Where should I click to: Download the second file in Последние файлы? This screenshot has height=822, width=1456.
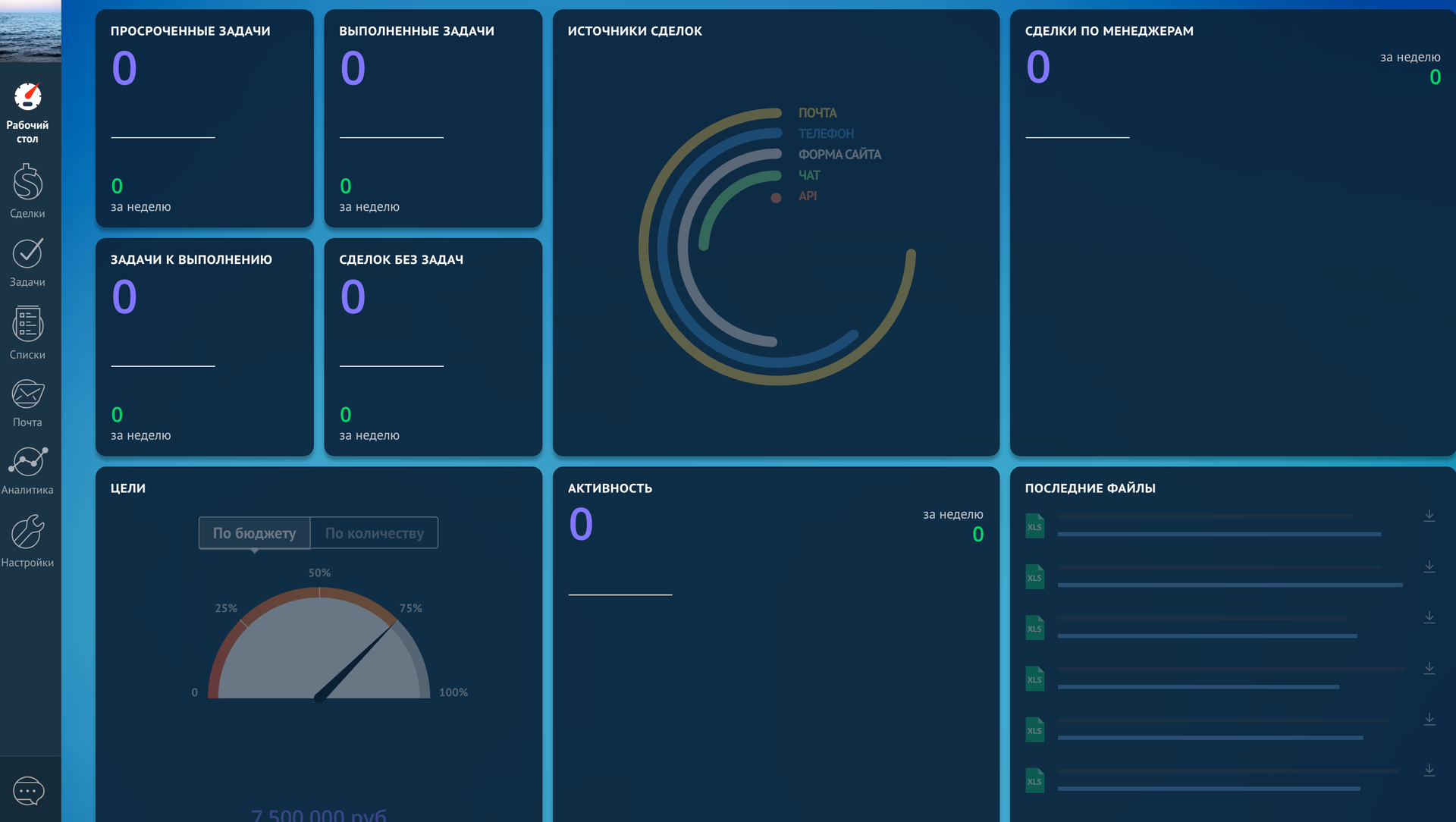click(x=1429, y=566)
